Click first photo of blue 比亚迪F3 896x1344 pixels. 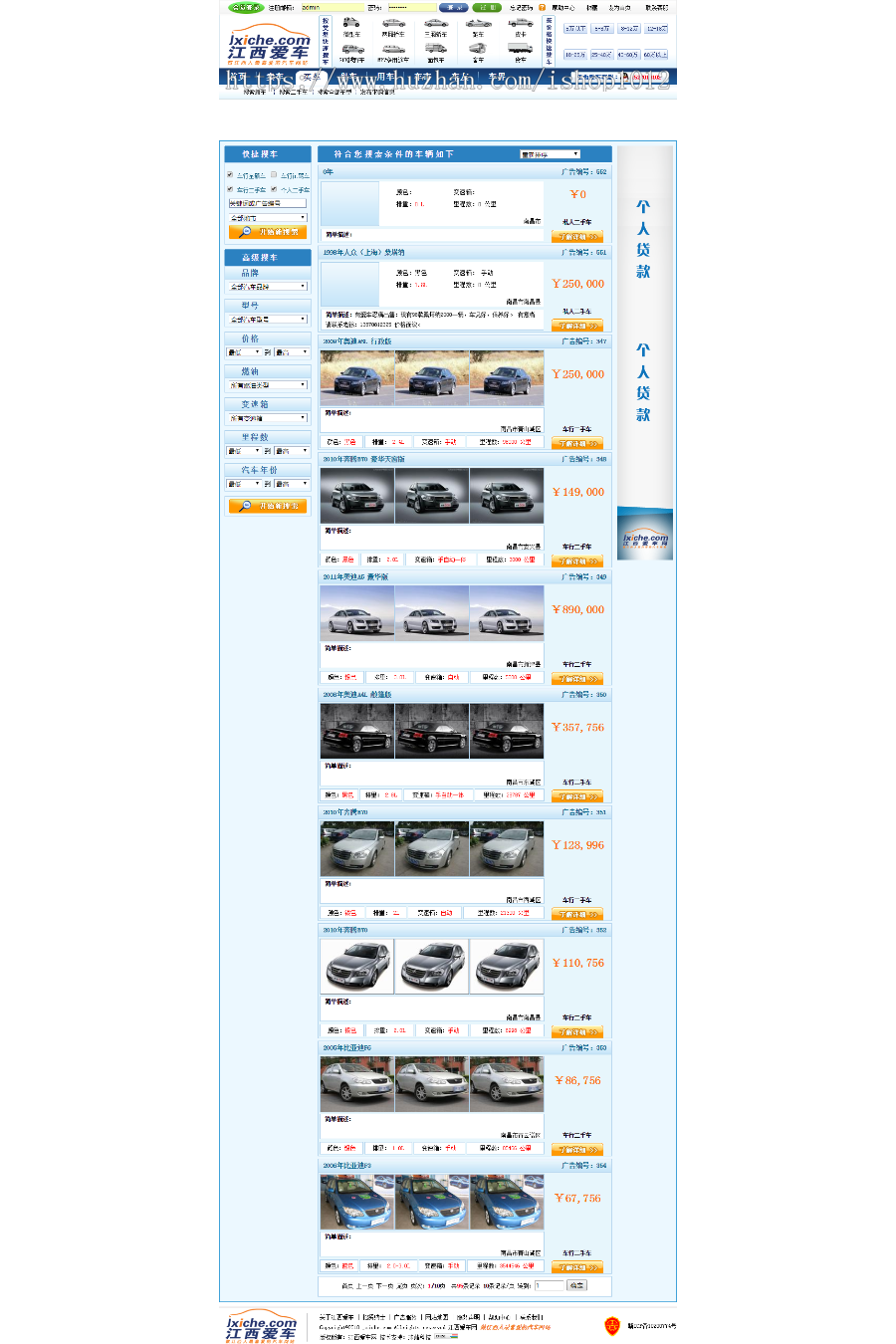(x=356, y=1202)
